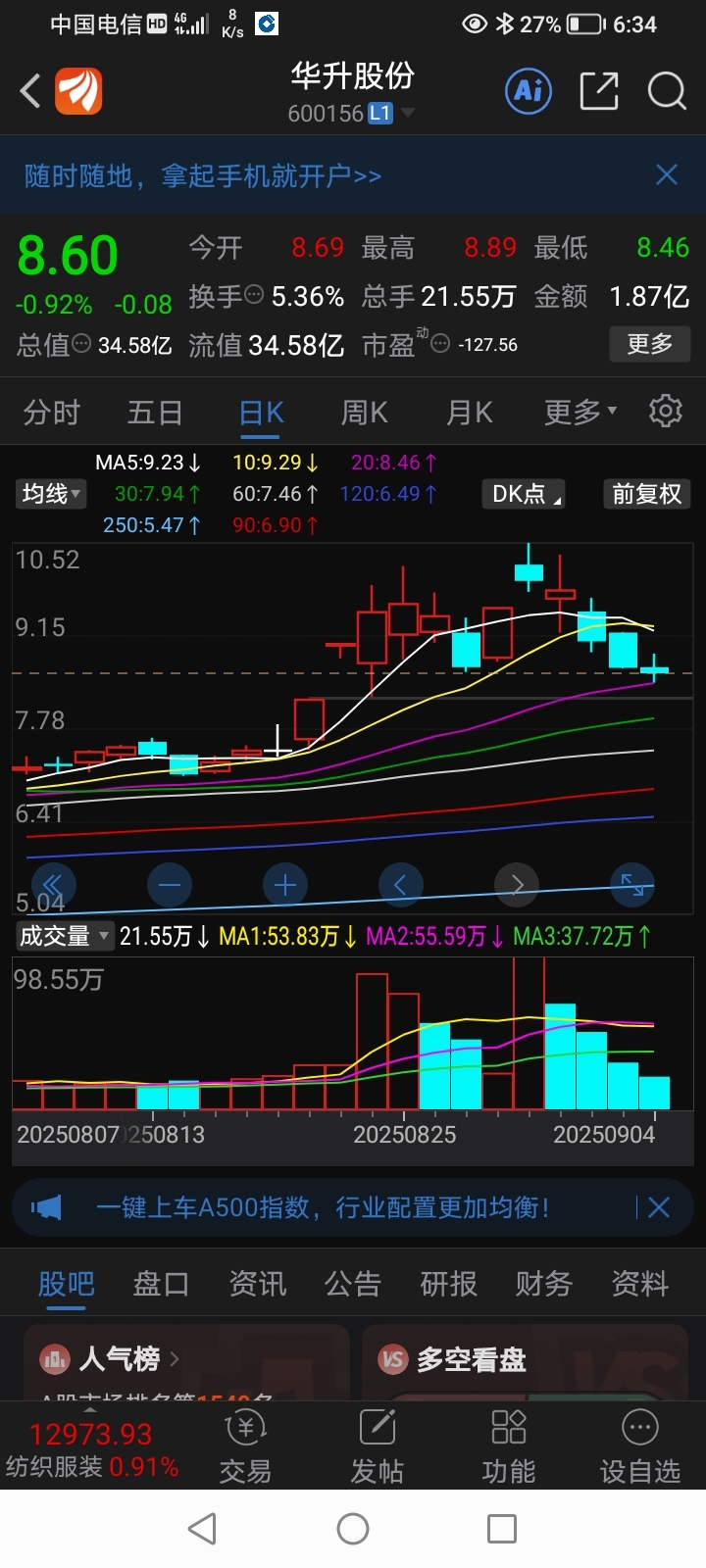Open the 资料 company info tab

pos(640,1284)
